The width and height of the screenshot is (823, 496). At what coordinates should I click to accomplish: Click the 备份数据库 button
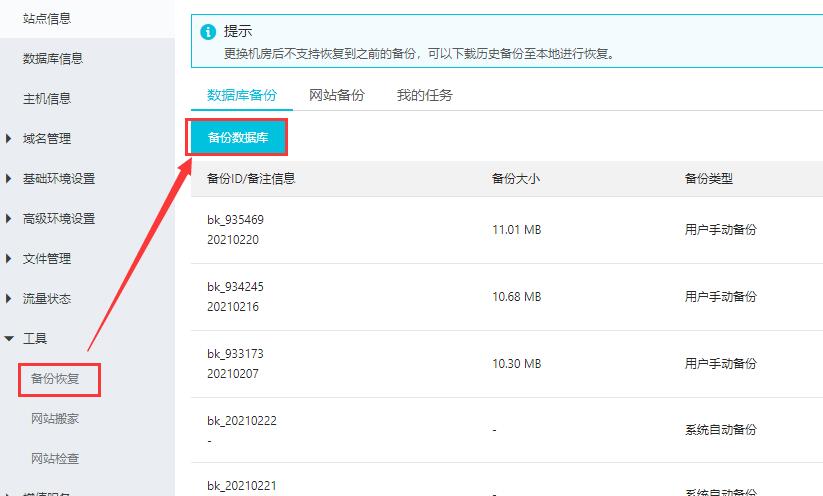click(x=237, y=138)
